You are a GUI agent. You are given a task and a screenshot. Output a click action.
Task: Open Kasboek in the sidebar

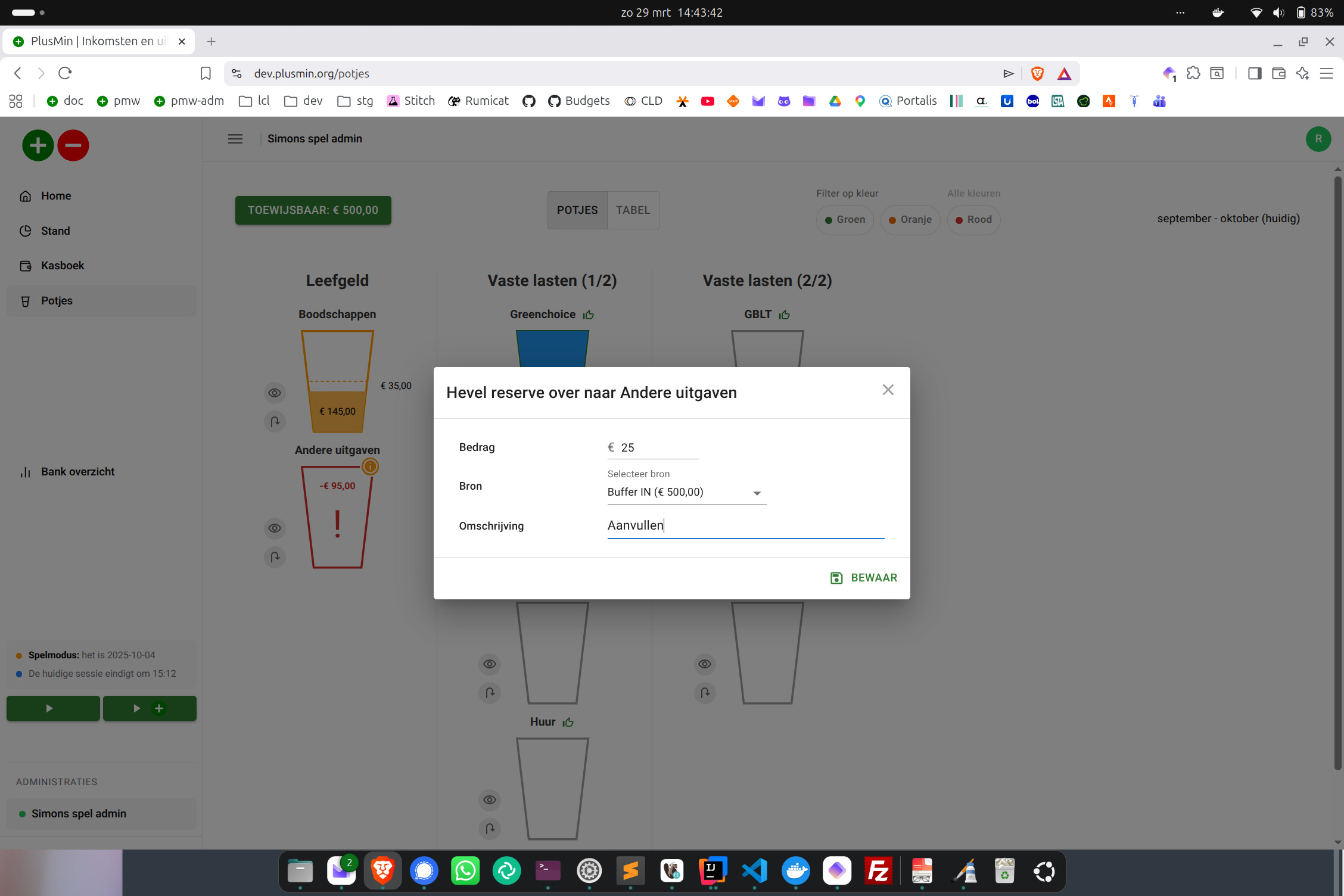point(62,266)
